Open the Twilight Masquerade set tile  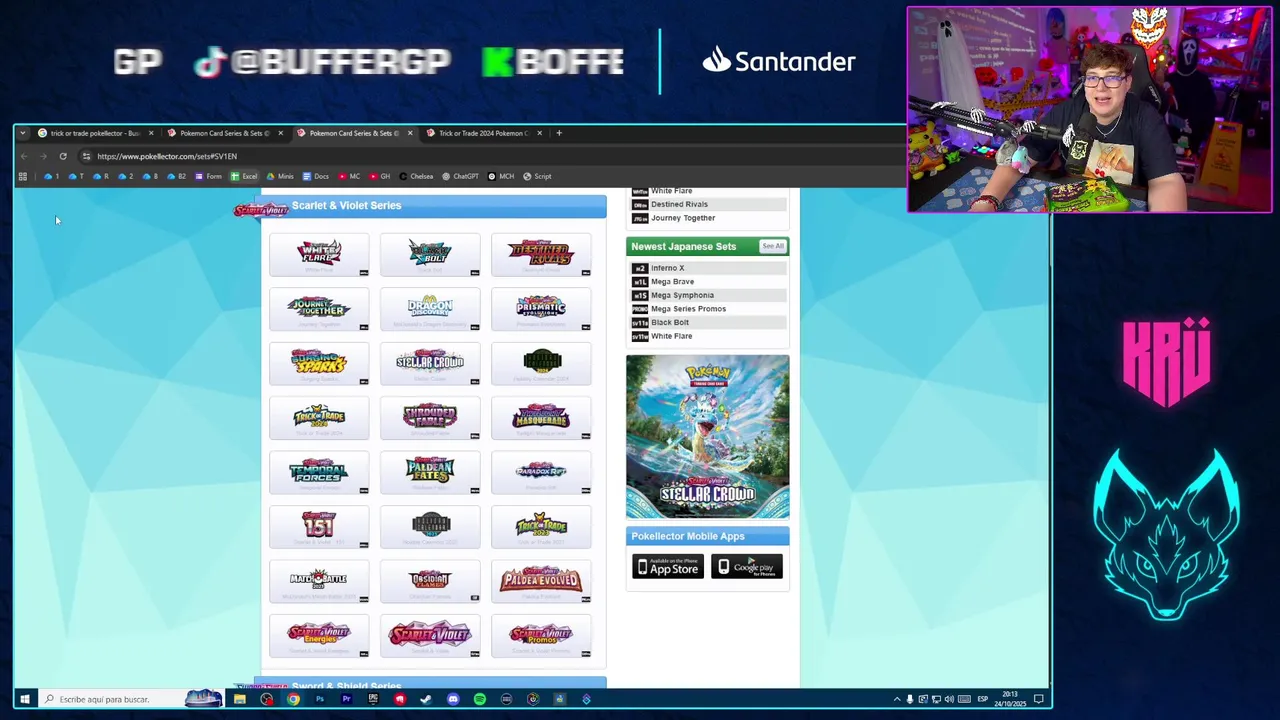[541, 418]
